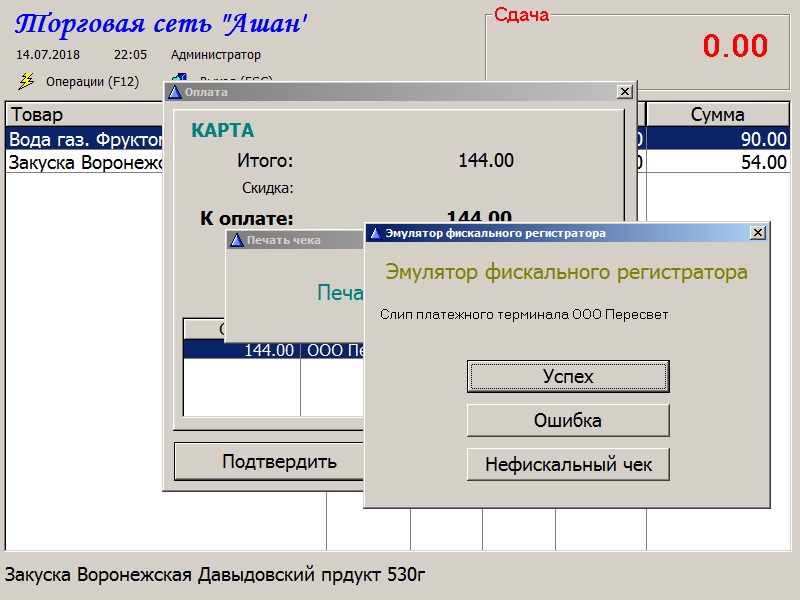
Task: Click the partially hidden exit door icon
Action: click(177, 78)
